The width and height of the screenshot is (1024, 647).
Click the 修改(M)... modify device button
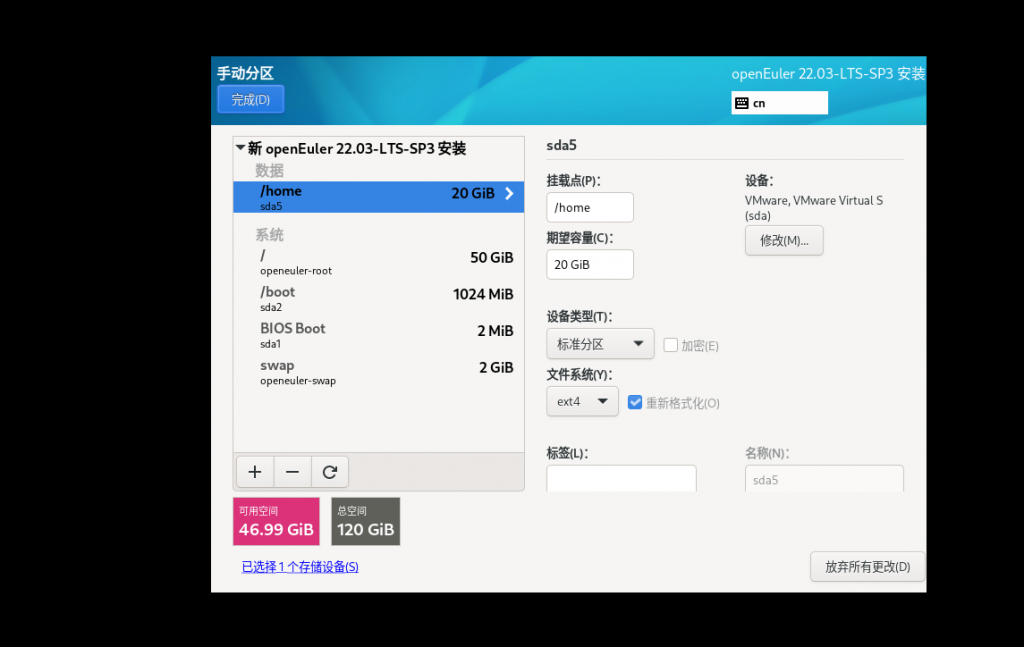[x=784, y=240]
